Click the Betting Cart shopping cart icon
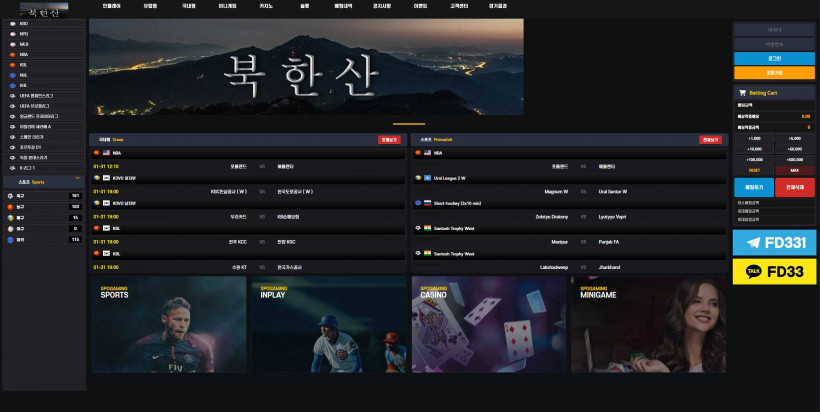This screenshot has height=412, width=820. click(742, 93)
